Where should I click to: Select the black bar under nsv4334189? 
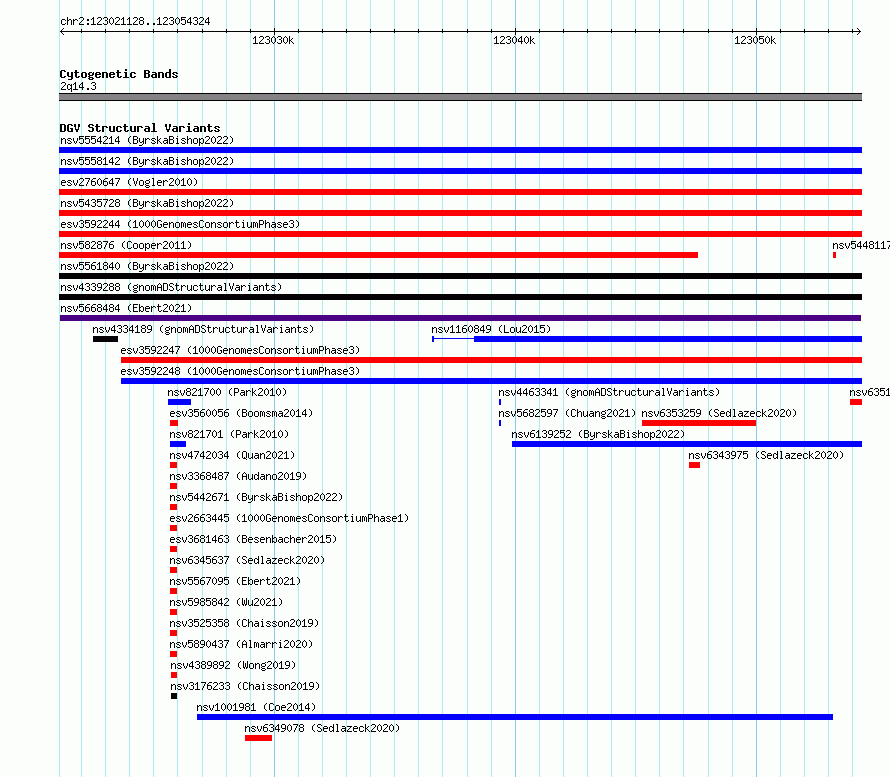106,339
